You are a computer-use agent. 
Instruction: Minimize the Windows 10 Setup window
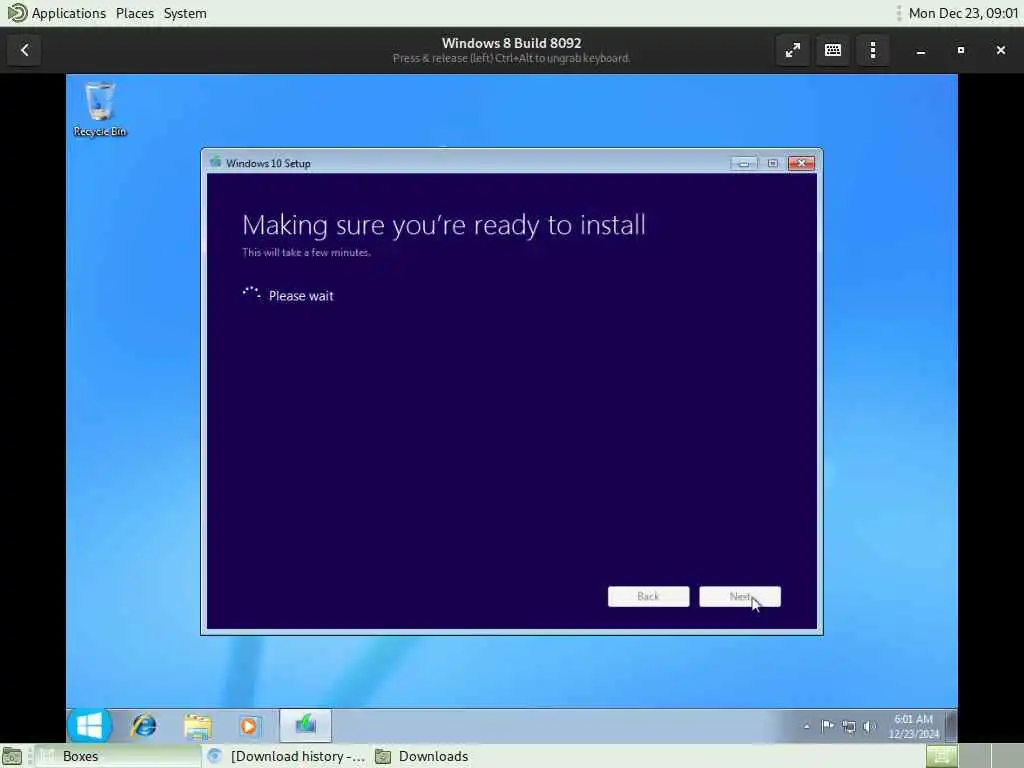coord(744,163)
